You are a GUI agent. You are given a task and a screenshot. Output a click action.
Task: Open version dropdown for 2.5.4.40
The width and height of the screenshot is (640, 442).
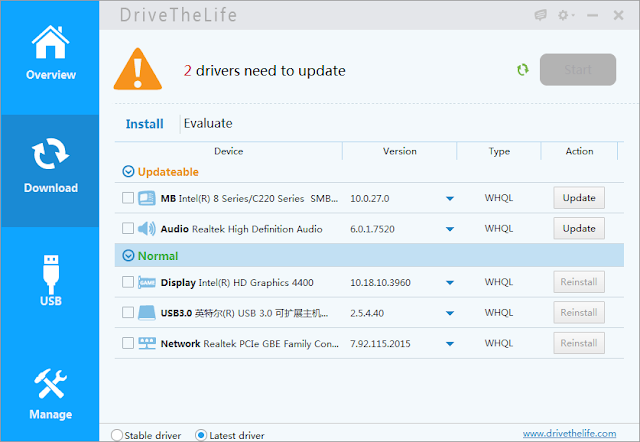[x=450, y=313]
